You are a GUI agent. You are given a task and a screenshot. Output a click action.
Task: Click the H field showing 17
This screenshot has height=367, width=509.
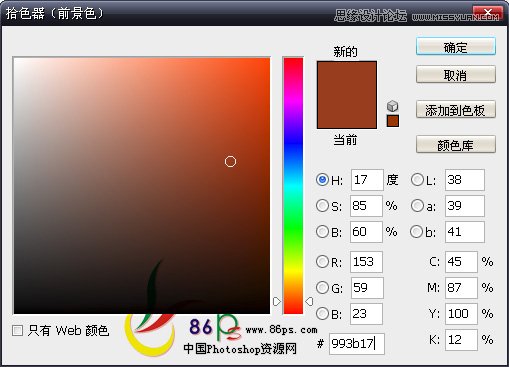click(x=367, y=180)
